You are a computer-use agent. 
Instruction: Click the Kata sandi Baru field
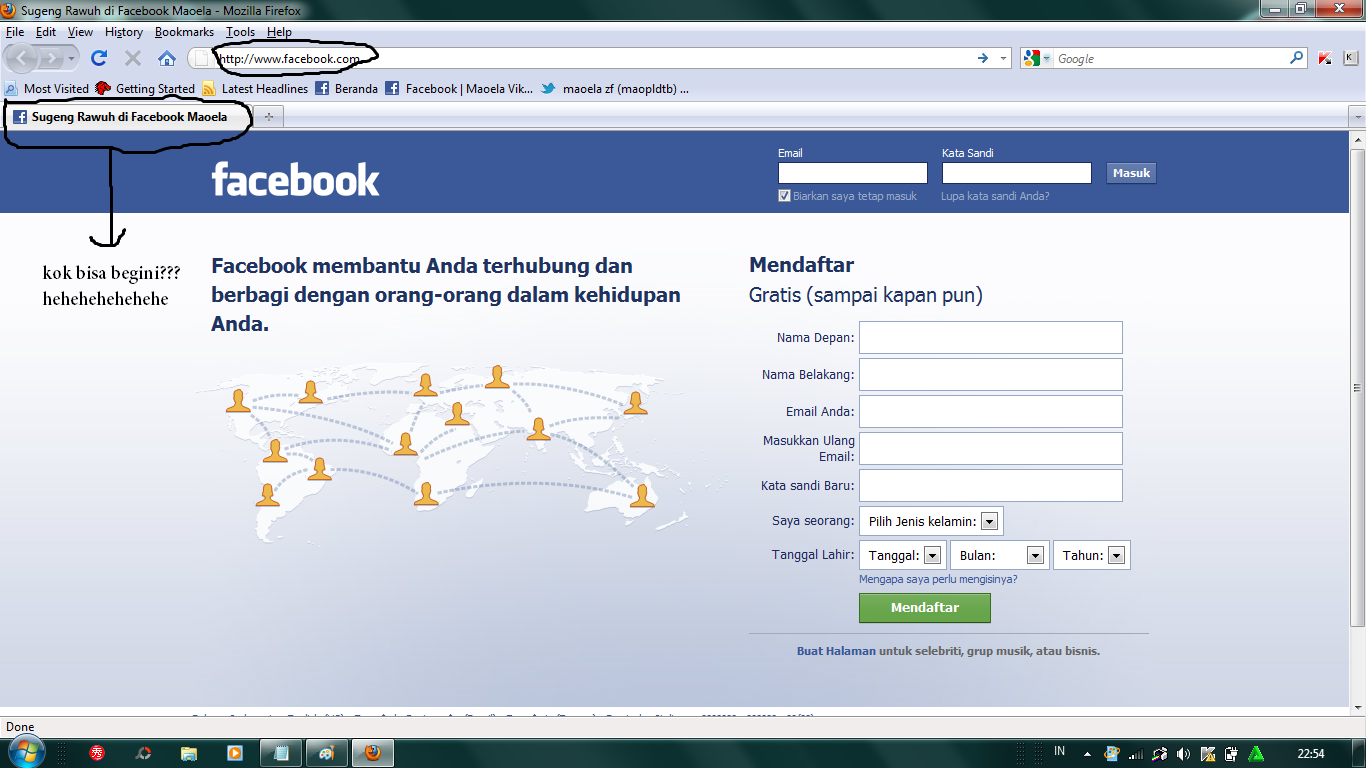[x=991, y=485]
